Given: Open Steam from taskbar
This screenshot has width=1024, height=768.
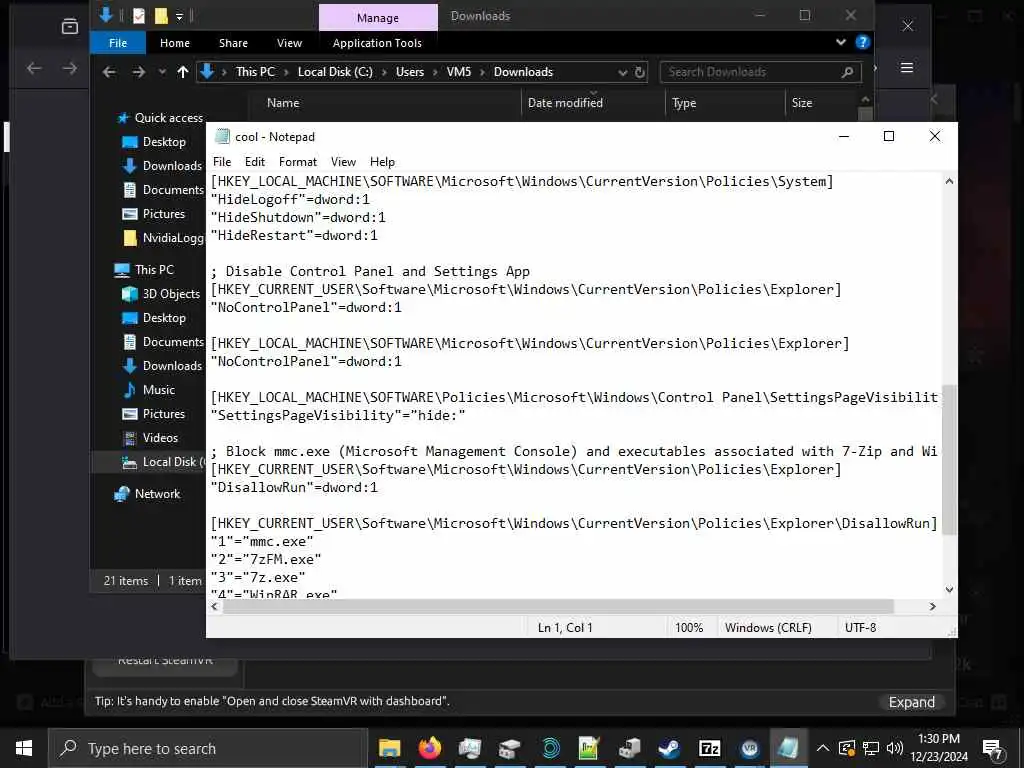Looking at the screenshot, I should pos(669,748).
